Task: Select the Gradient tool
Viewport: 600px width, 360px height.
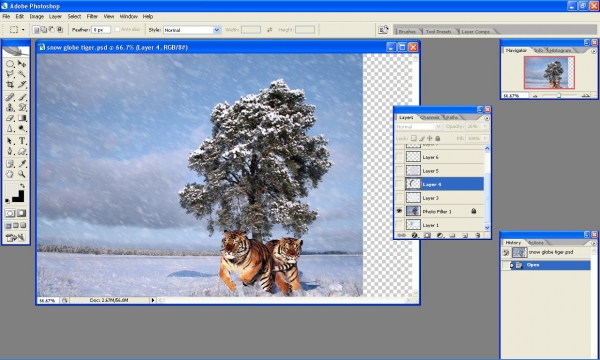Action: point(22,118)
